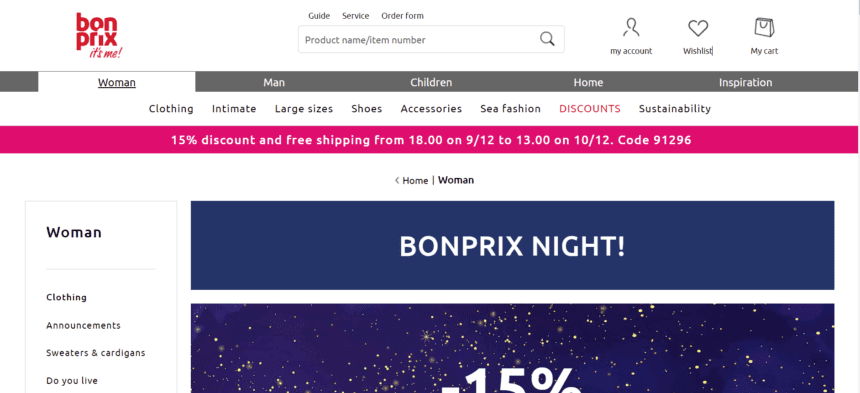Open the Home category tab
The height and width of the screenshot is (393, 860).
point(588,82)
